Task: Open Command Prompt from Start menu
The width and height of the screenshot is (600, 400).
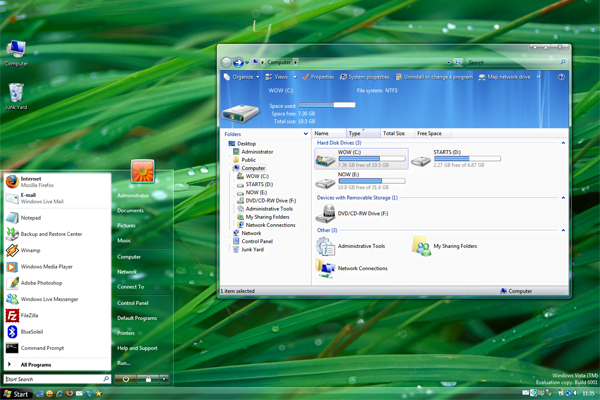Action: click(x=57, y=348)
